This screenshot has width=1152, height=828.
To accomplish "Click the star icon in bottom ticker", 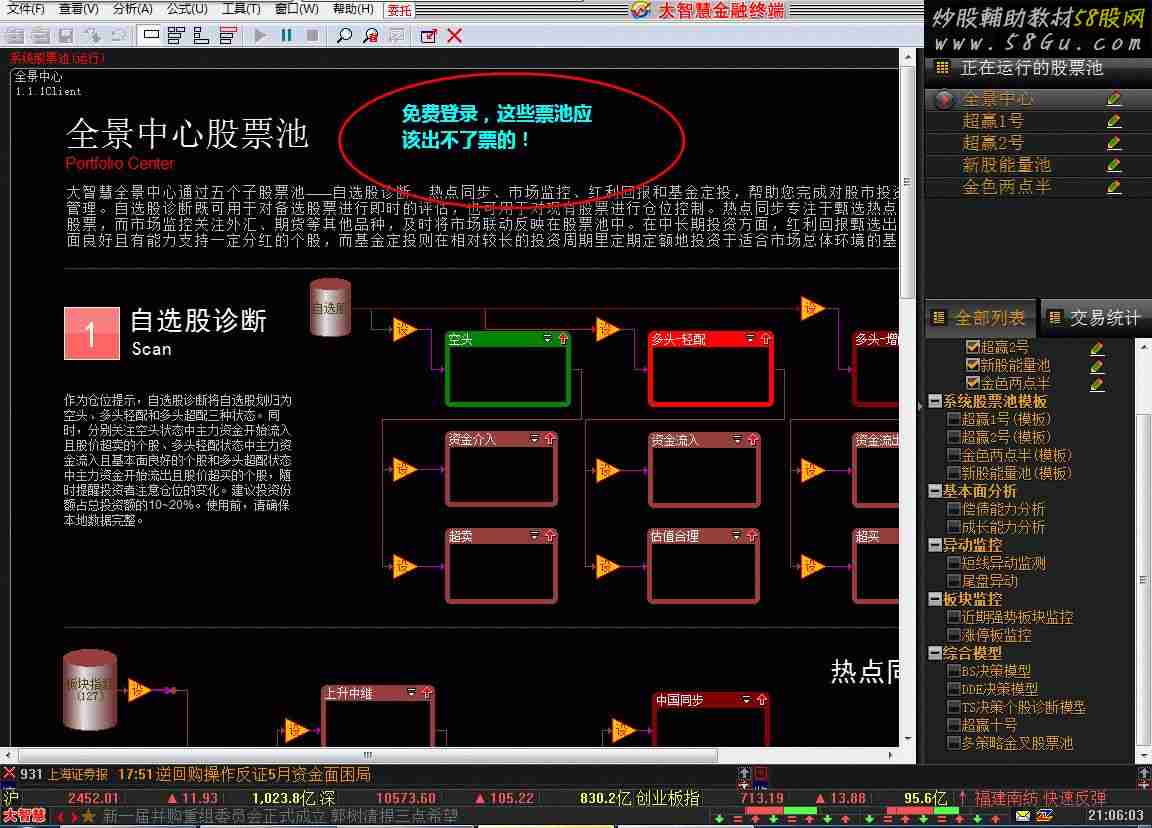I will pos(89,816).
